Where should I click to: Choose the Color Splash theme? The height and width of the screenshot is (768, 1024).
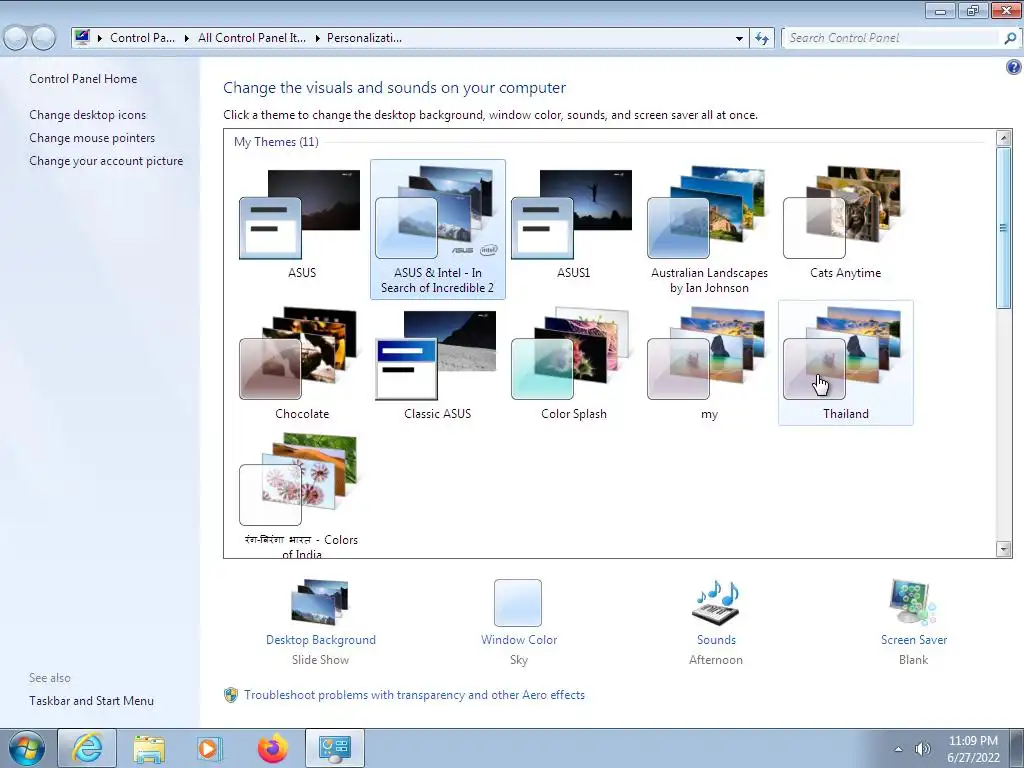(572, 353)
